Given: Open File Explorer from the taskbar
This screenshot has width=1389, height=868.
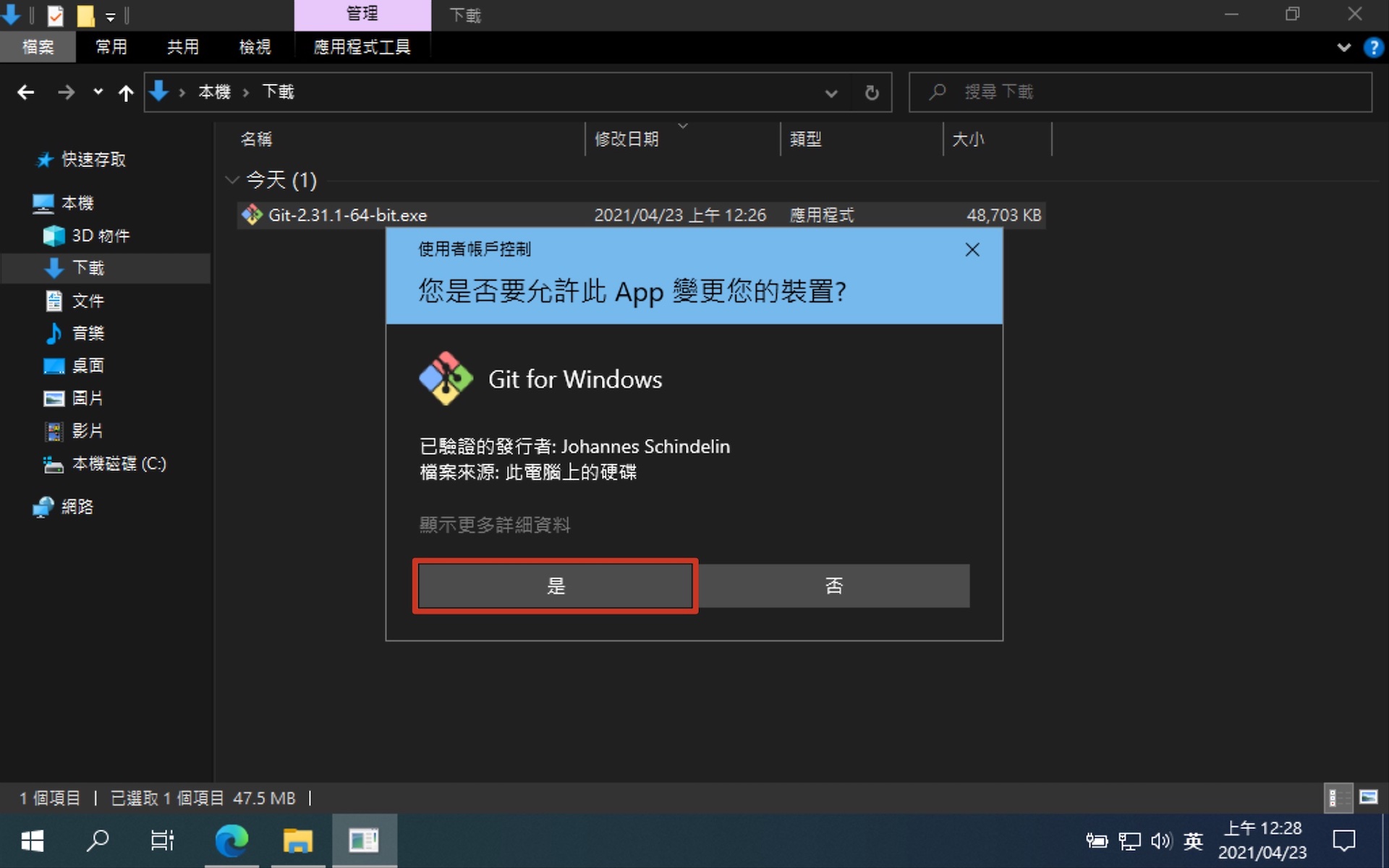Looking at the screenshot, I should point(297,841).
